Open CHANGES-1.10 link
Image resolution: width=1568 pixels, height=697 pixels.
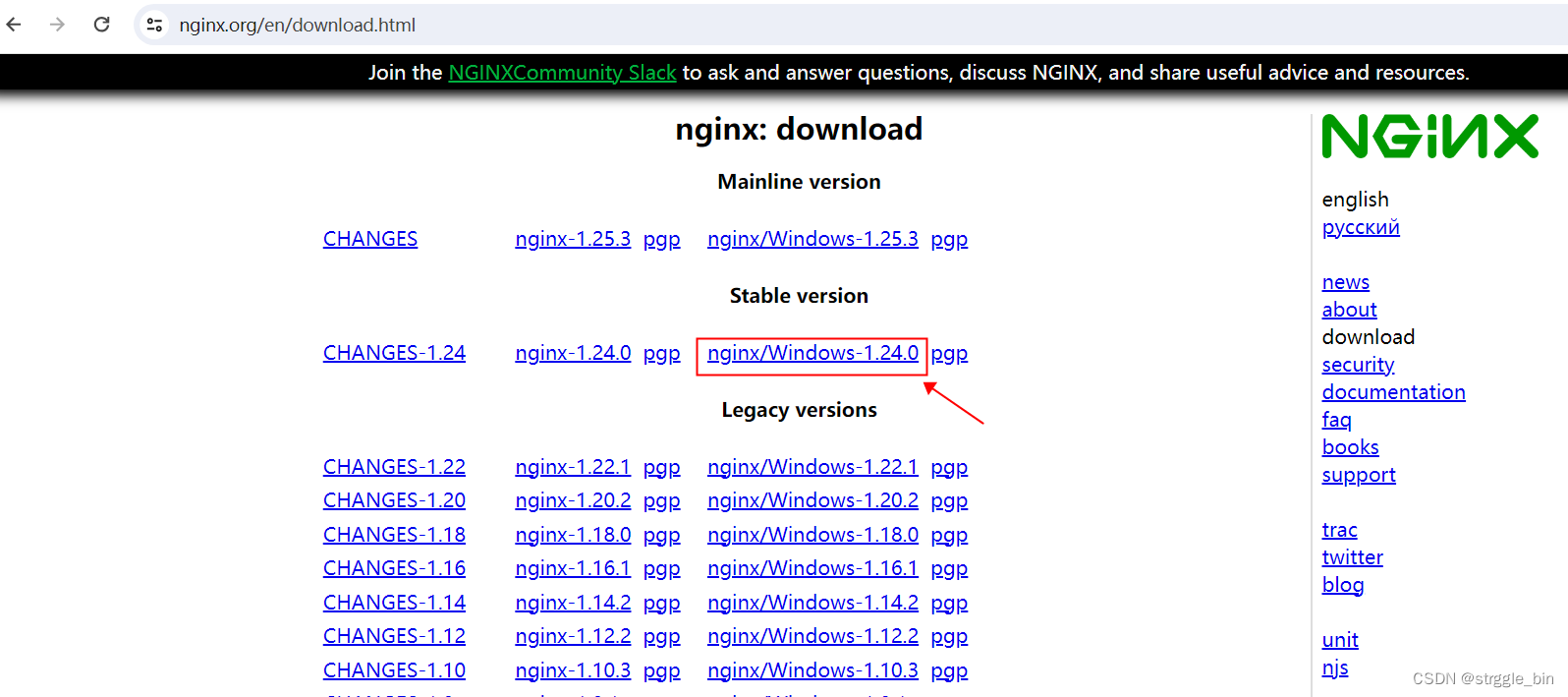coord(394,670)
